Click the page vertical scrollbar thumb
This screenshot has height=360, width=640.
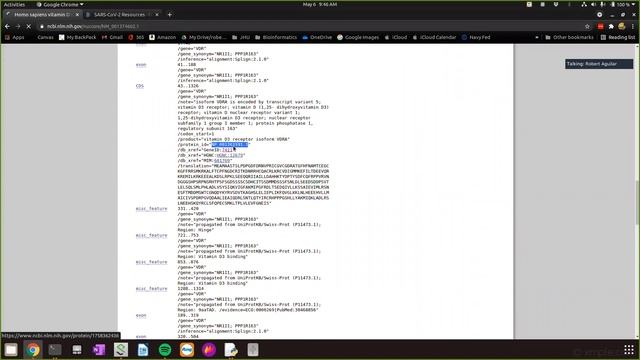pos(638,202)
